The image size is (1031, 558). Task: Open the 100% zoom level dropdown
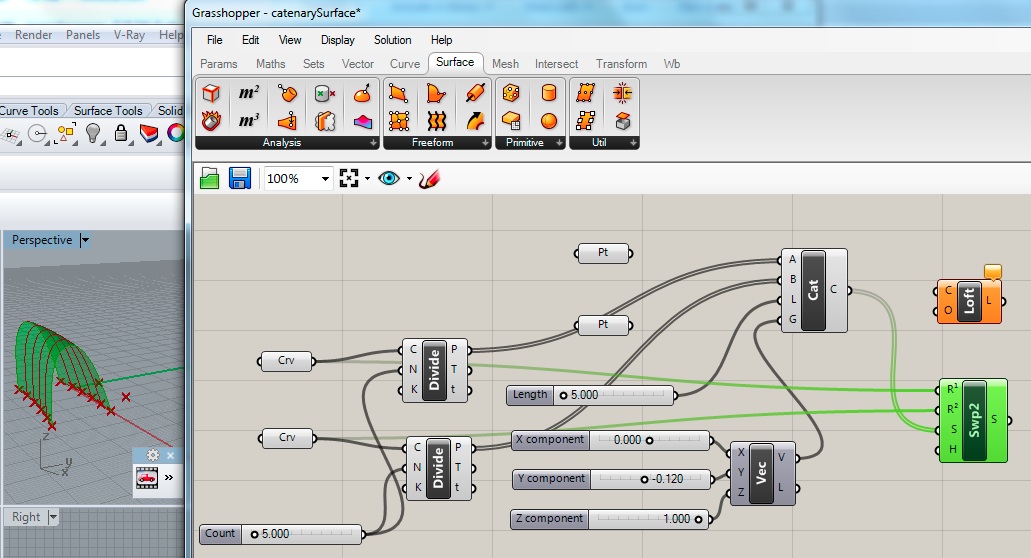(x=325, y=179)
